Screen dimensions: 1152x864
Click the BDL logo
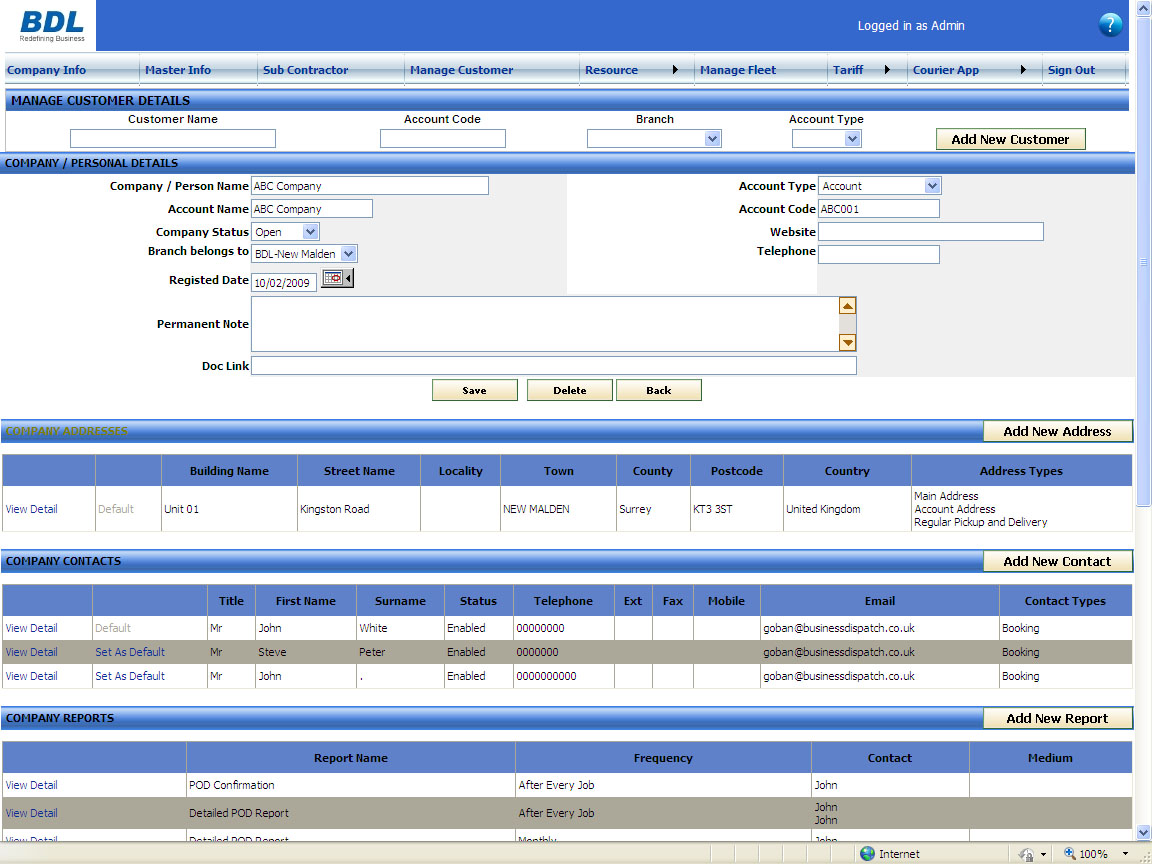click(x=51, y=26)
